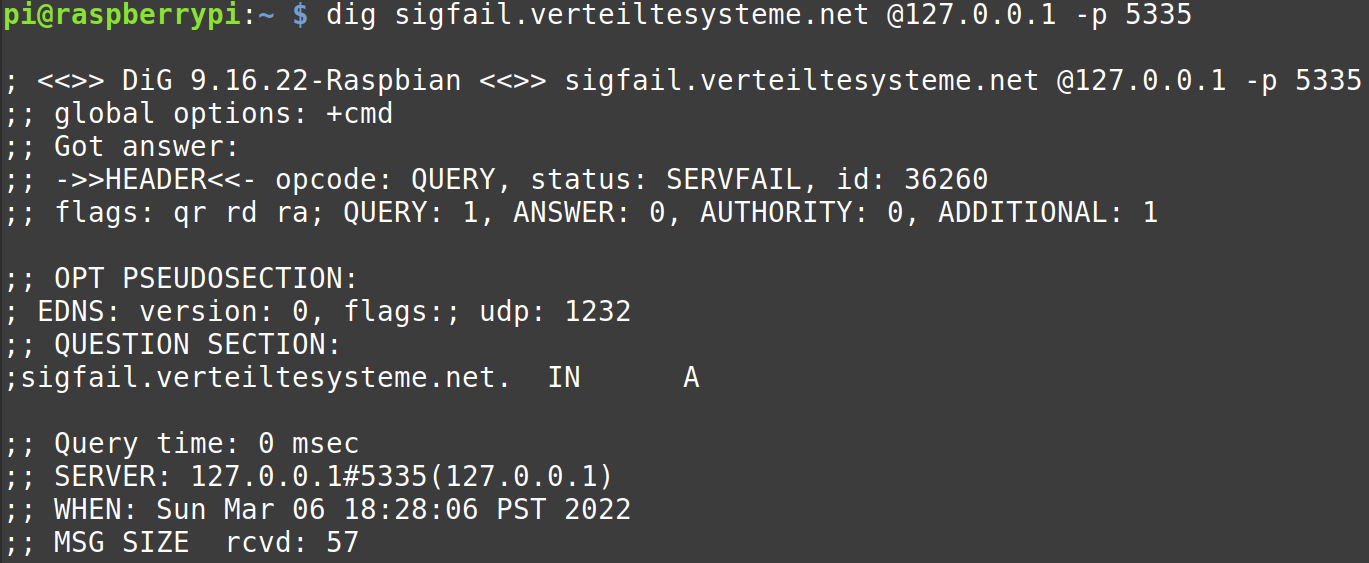Click the SERVER 127.0.0.1#5335 line
Screen dimensions: 1369x563
click(309, 476)
